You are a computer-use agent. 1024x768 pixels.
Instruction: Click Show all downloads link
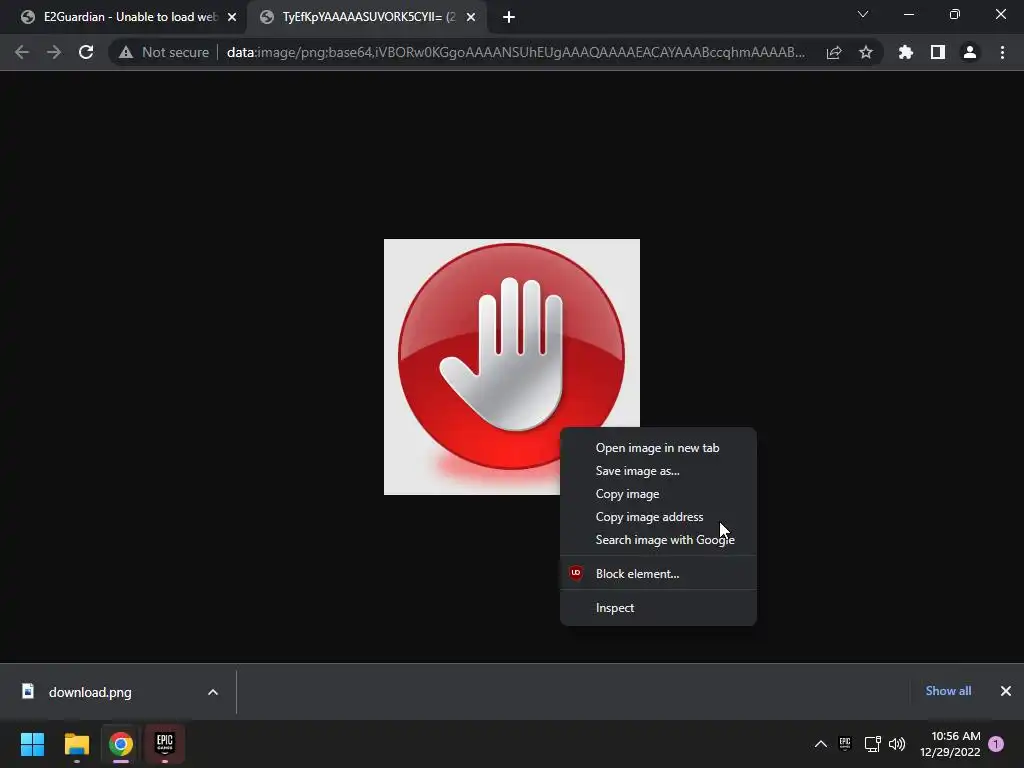click(948, 691)
